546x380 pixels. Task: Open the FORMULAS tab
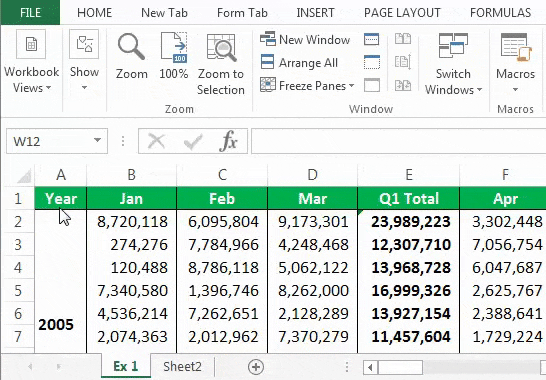[500, 13]
